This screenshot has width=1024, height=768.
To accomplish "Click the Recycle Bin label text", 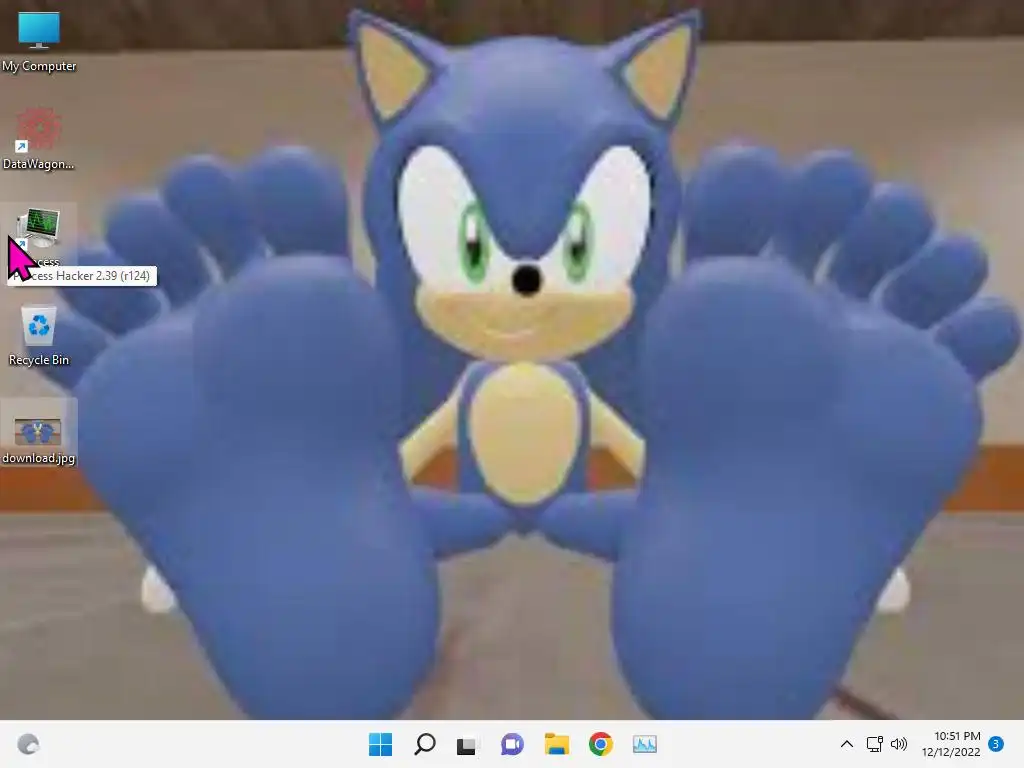I will (39, 360).
